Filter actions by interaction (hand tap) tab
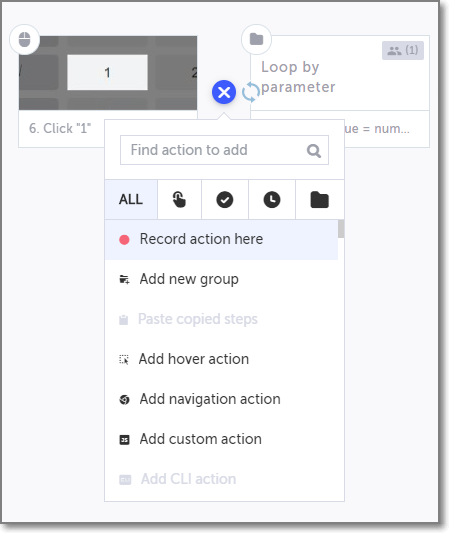This screenshot has width=449, height=533. pyautogui.click(x=179, y=200)
